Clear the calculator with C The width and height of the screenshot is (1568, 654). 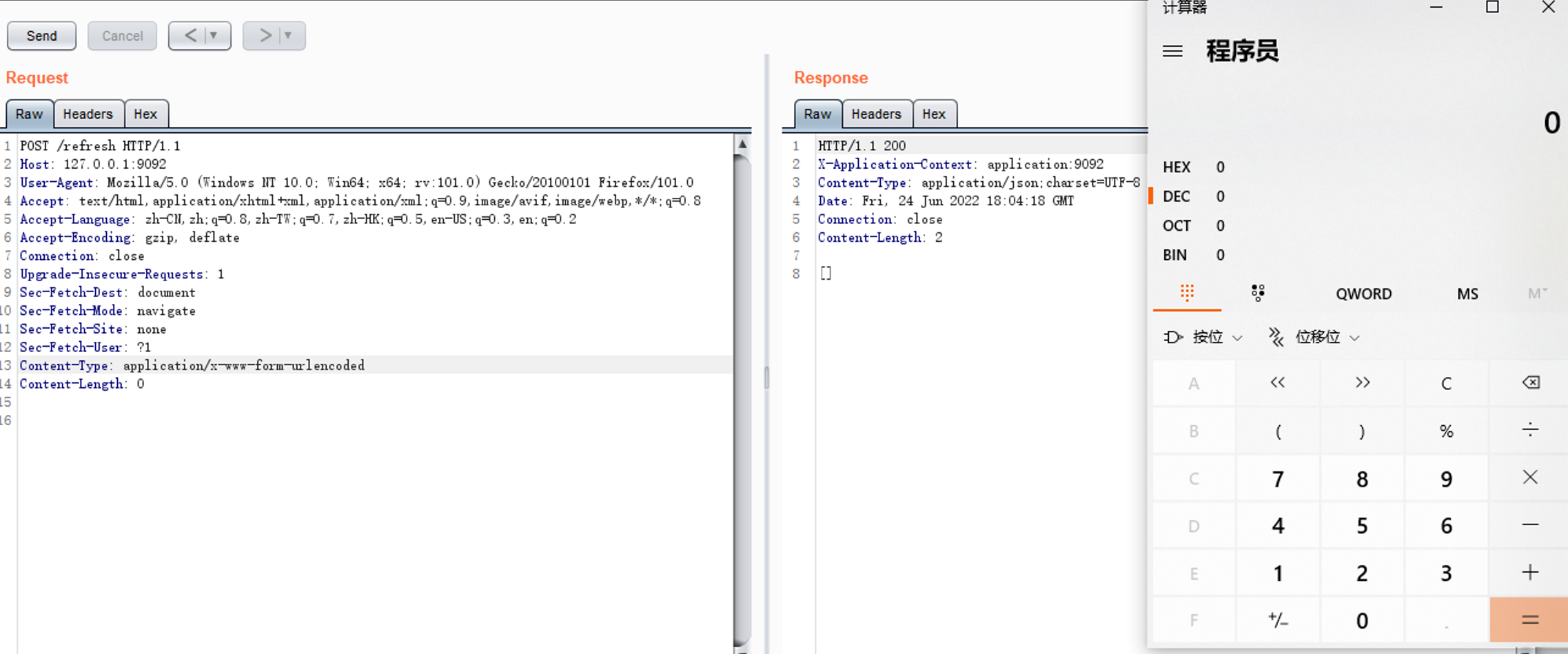1446,383
